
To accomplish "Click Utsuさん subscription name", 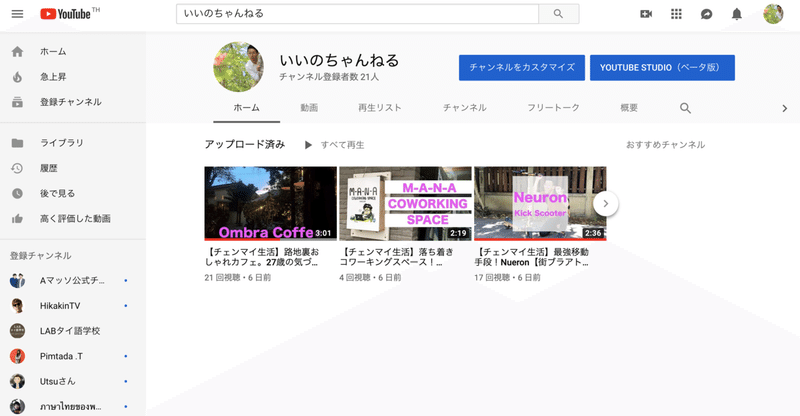I will (58, 381).
